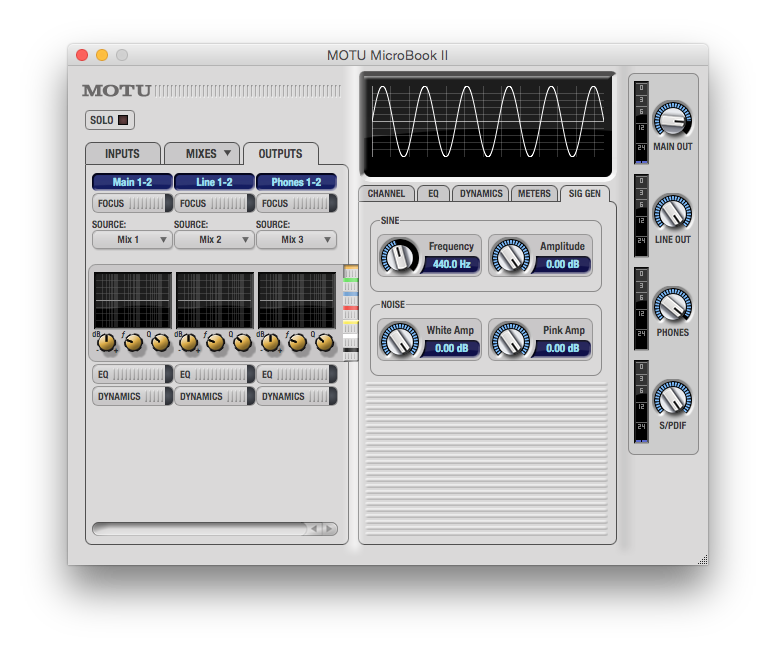Screen dimensions: 776x657
Task: Click the S/PDIF volume knob
Action: pos(672,398)
